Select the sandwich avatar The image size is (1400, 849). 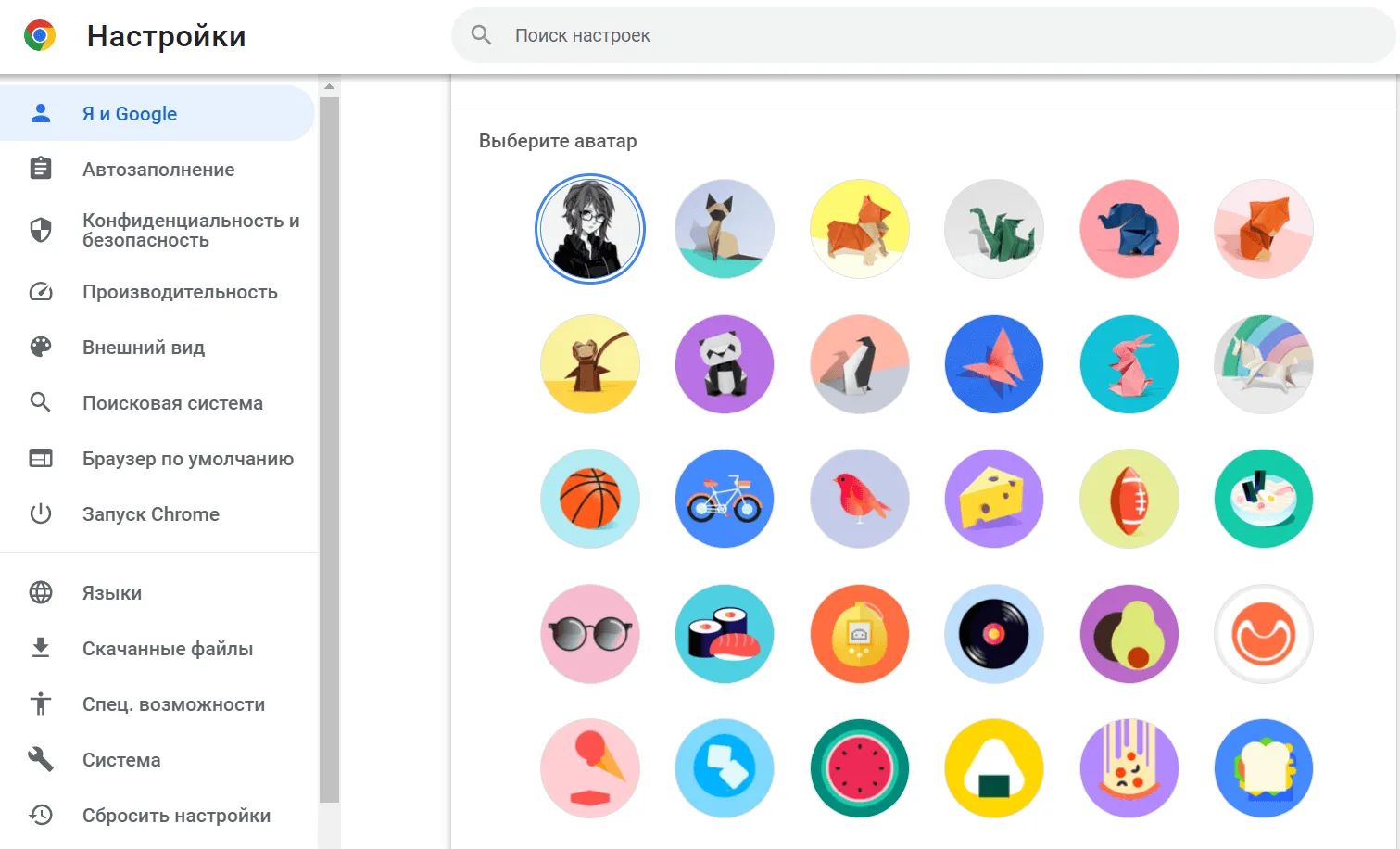[1264, 768]
